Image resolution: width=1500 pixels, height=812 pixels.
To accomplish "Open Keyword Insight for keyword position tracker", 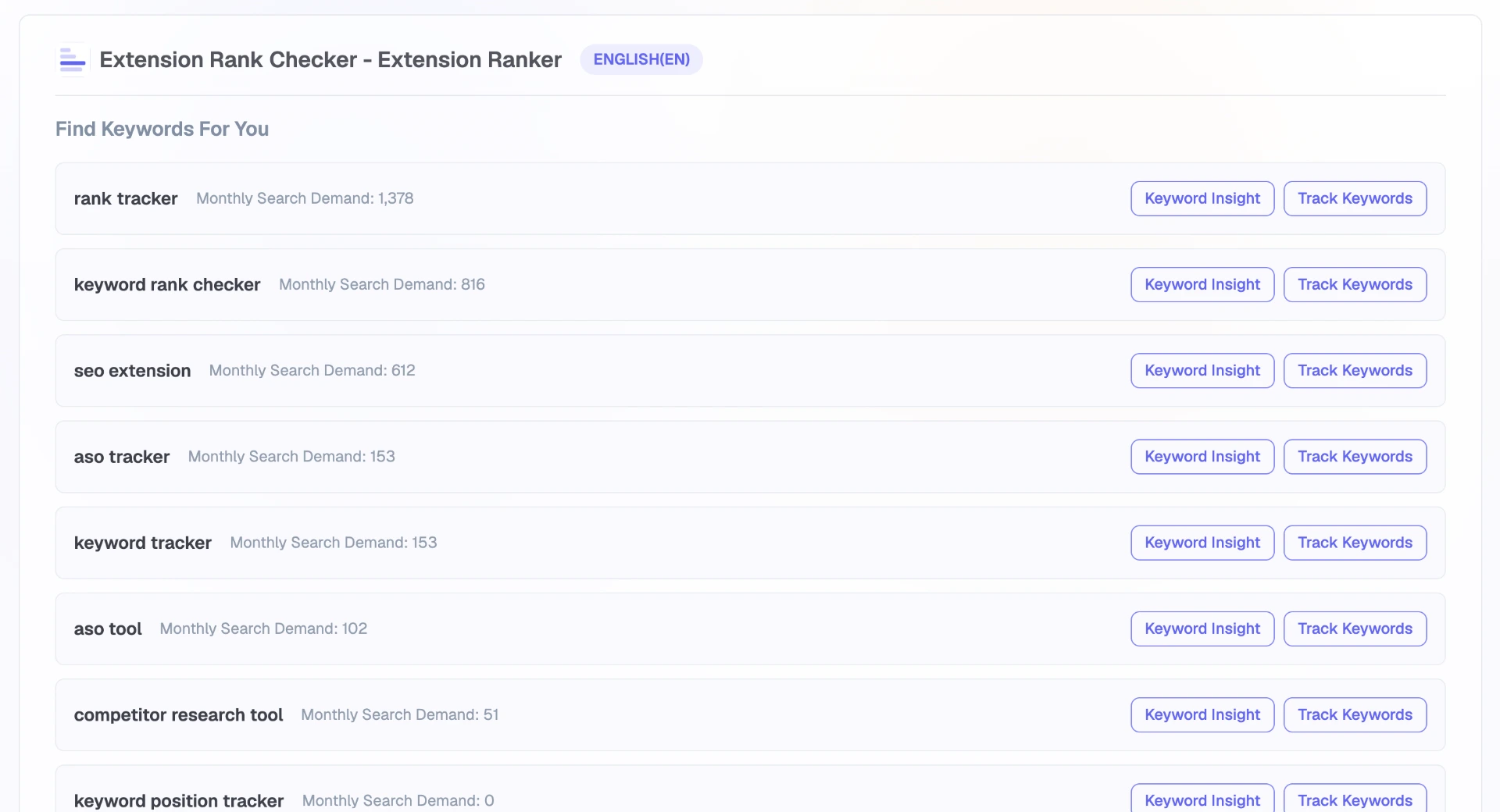I will click(1202, 800).
